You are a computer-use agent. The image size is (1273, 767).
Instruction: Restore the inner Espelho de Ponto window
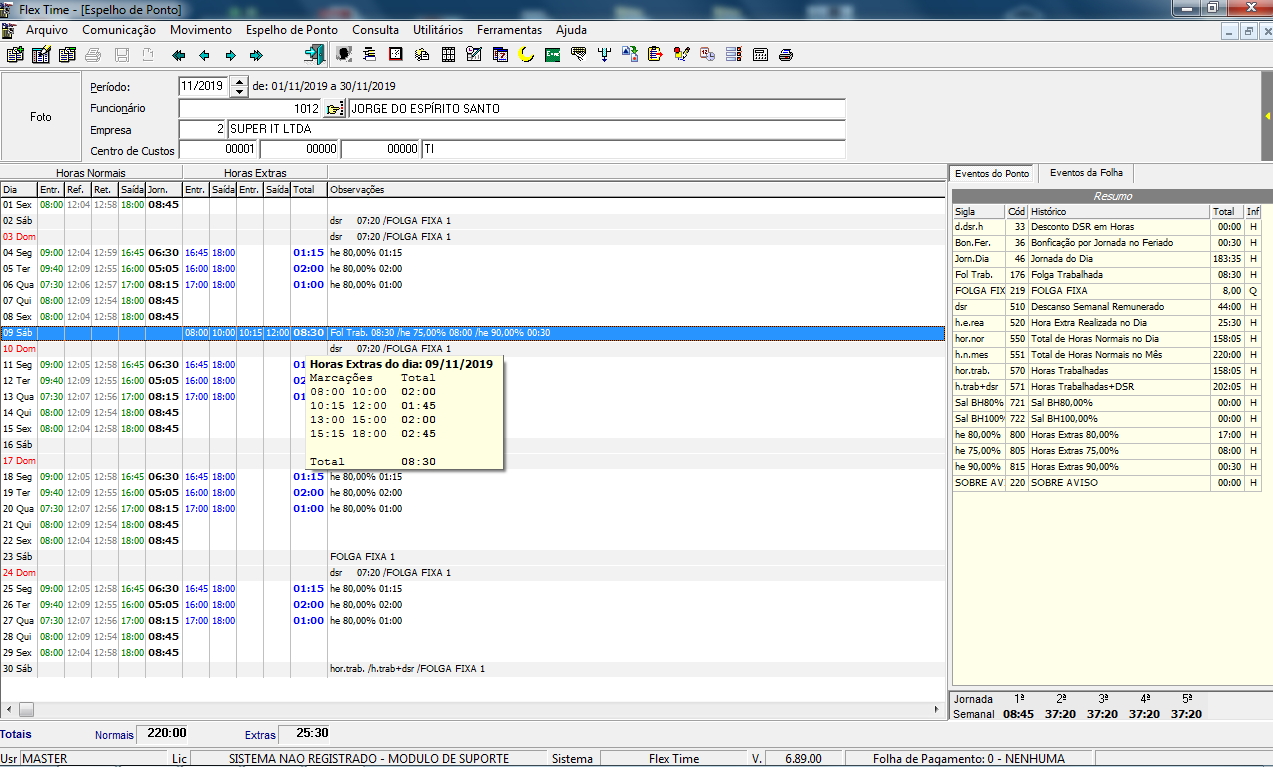tap(1248, 31)
